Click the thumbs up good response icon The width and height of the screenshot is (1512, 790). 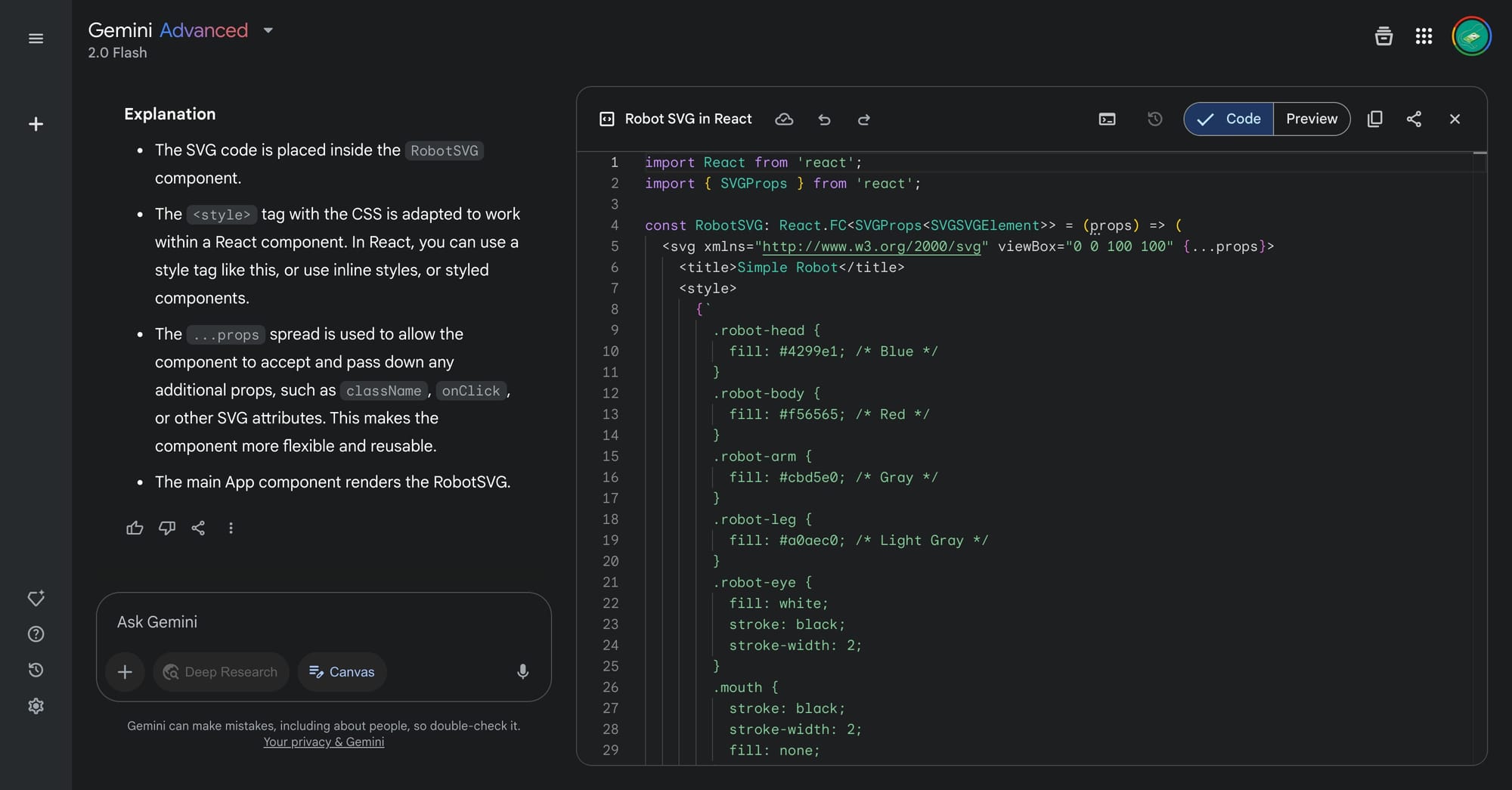point(135,528)
